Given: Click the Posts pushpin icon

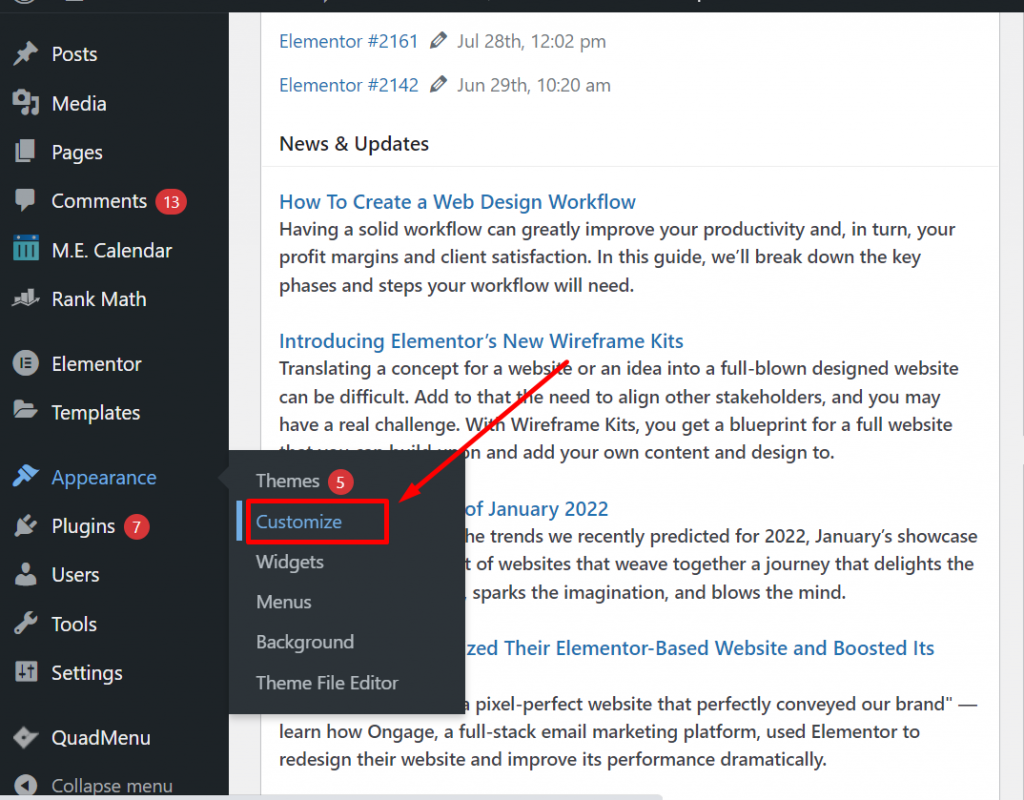Looking at the screenshot, I should (x=25, y=54).
